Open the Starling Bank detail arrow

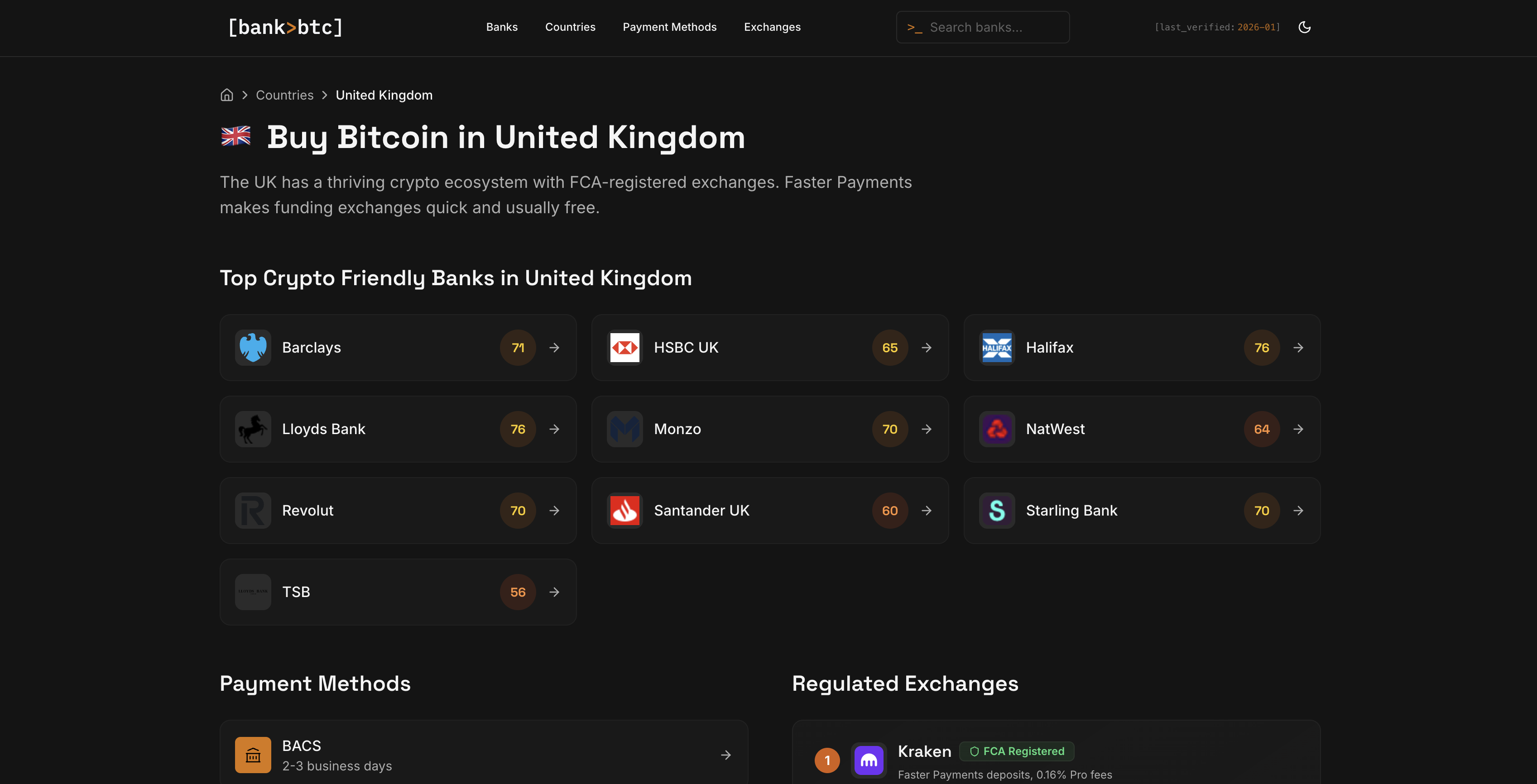click(x=1299, y=510)
